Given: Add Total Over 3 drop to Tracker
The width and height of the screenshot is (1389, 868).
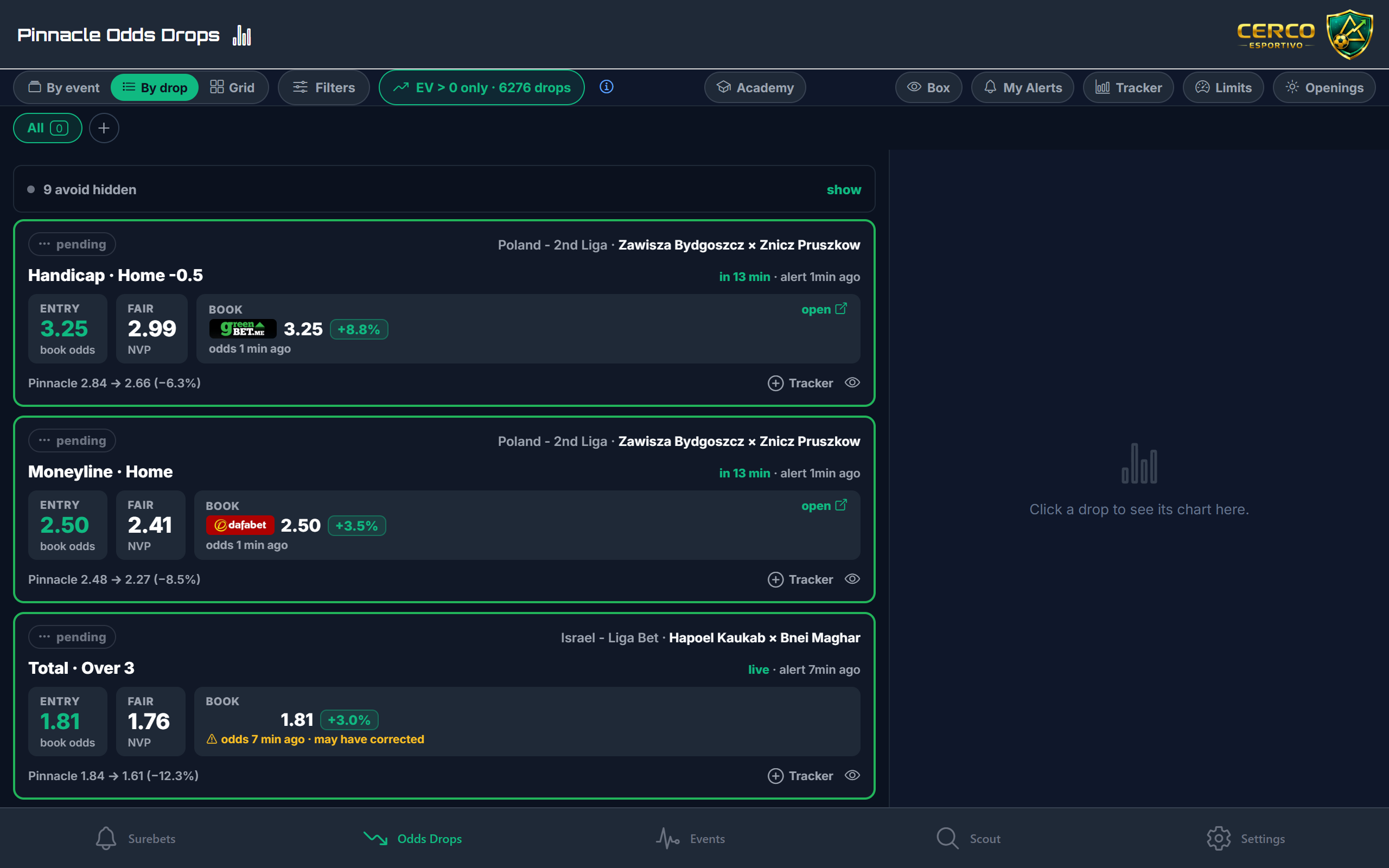Looking at the screenshot, I should [800, 776].
